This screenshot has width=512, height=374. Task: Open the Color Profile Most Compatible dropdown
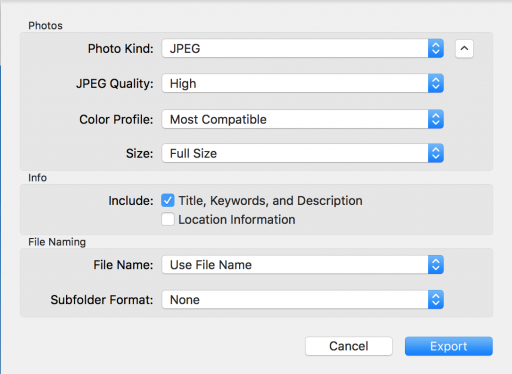[303, 119]
